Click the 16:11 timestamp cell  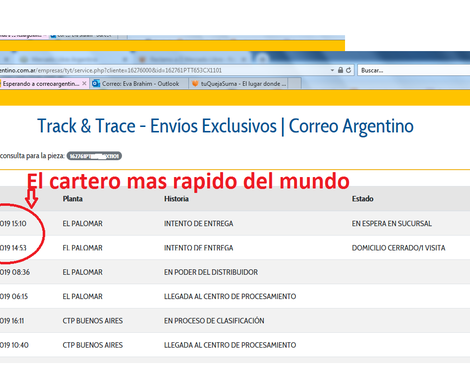click(x=12, y=321)
